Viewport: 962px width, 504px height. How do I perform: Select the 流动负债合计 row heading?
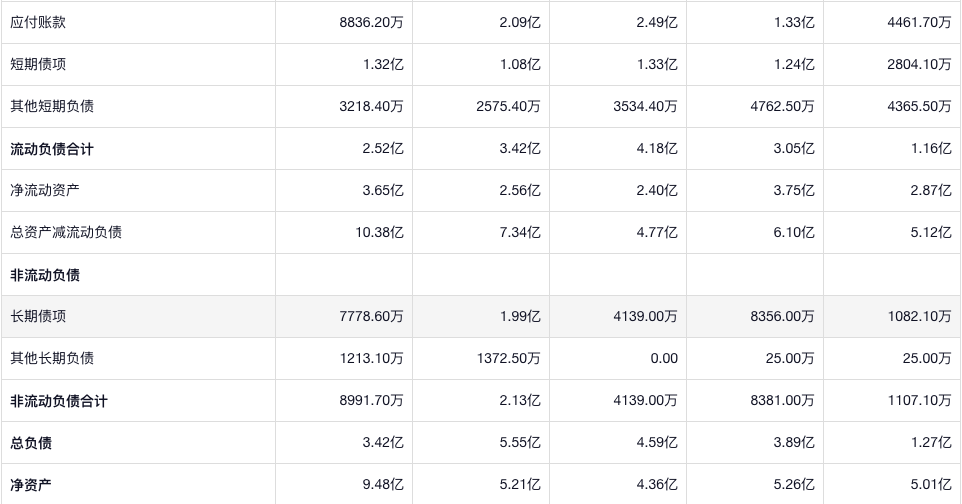(x=52, y=149)
